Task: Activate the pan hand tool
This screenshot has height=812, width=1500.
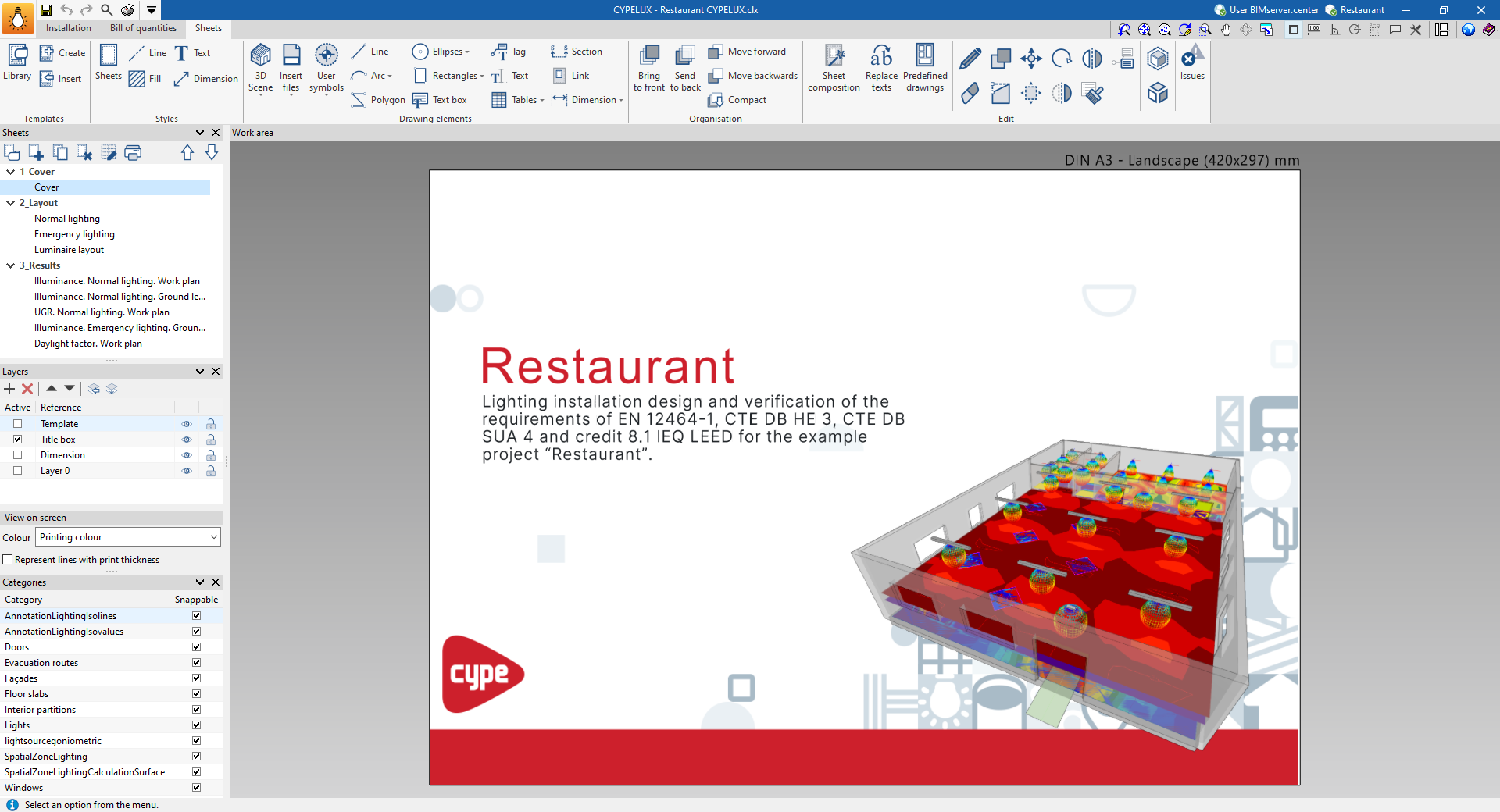Action: tap(1226, 30)
